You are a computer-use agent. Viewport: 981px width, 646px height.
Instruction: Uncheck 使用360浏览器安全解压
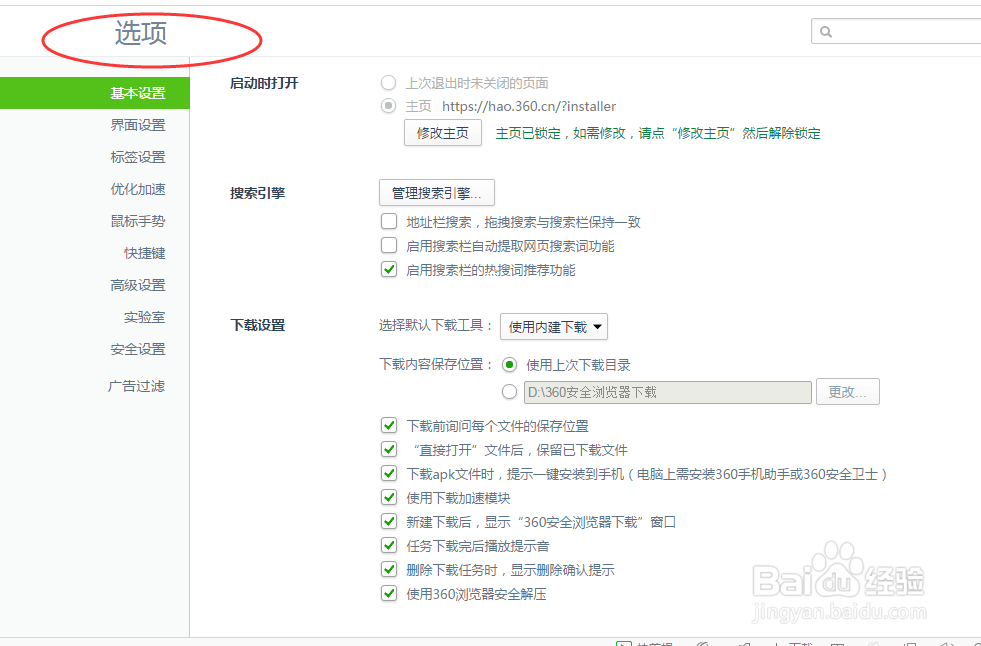point(389,593)
